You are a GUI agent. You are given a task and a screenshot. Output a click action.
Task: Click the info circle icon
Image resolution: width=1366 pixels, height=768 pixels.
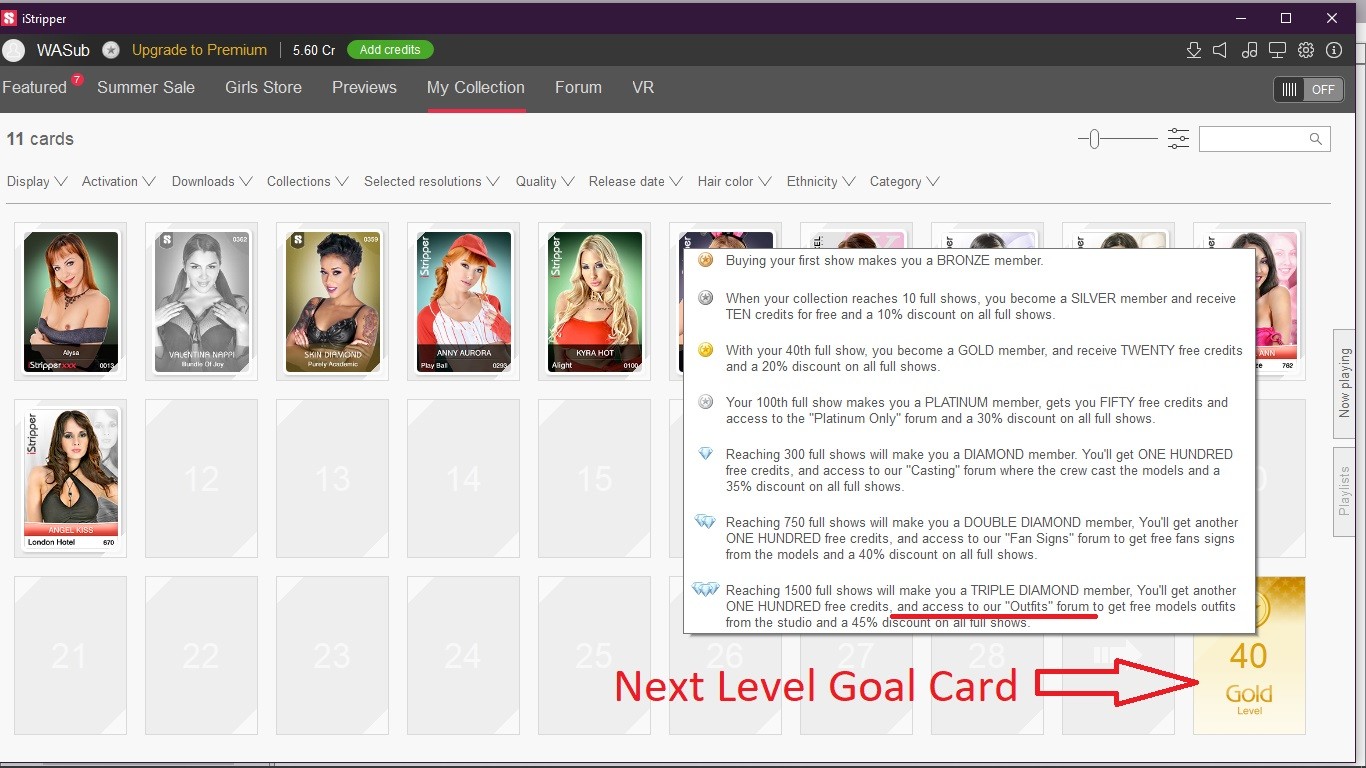1333,50
